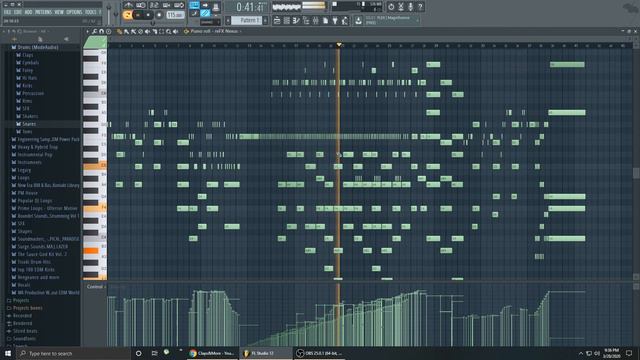Click the plug-shaped icon in the view toolbar
The image size is (640, 360).
tap(335, 20)
